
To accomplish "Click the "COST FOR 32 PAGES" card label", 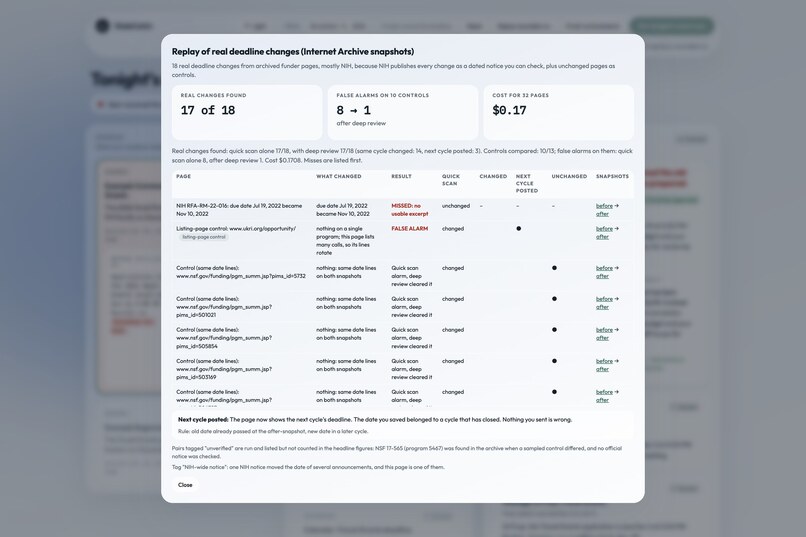I will [520, 95].
